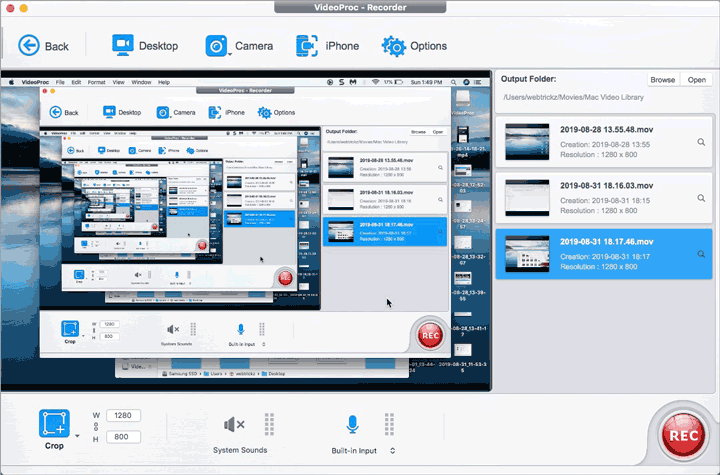The height and width of the screenshot is (475, 720).
Task: Click the View menu in the previewed macOS menu bar
Action: [118, 82]
